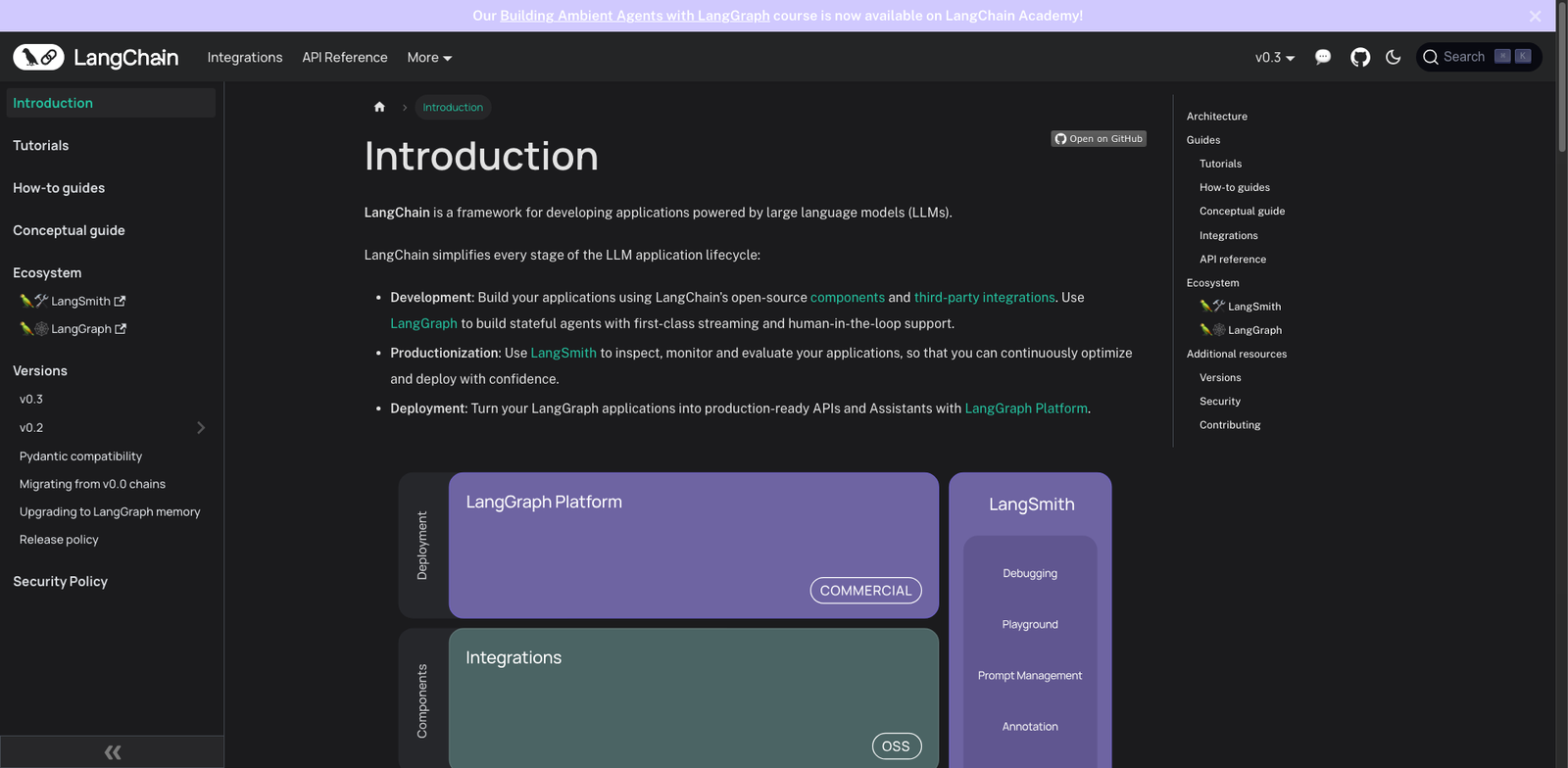Jump to Ecosystem in table of contents
Image resolution: width=1568 pixels, height=768 pixels.
[1213, 282]
